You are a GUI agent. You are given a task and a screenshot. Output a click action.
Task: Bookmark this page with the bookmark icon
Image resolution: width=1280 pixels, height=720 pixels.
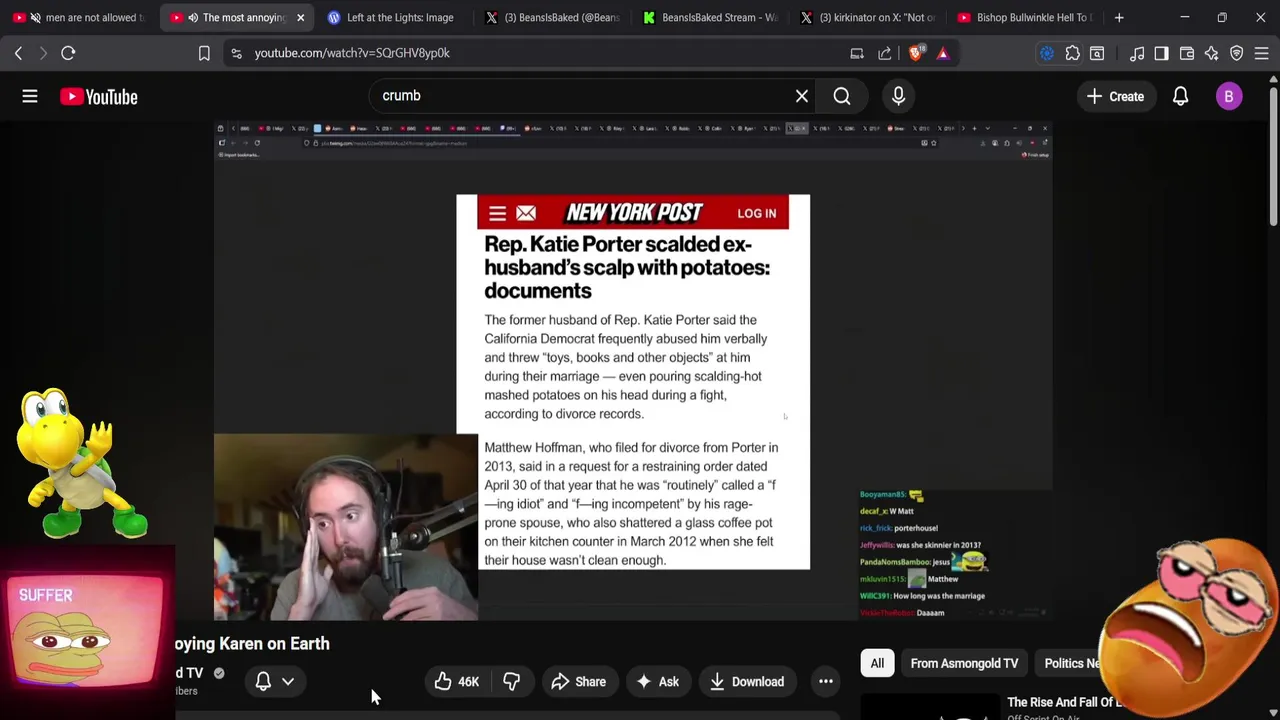(x=204, y=53)
